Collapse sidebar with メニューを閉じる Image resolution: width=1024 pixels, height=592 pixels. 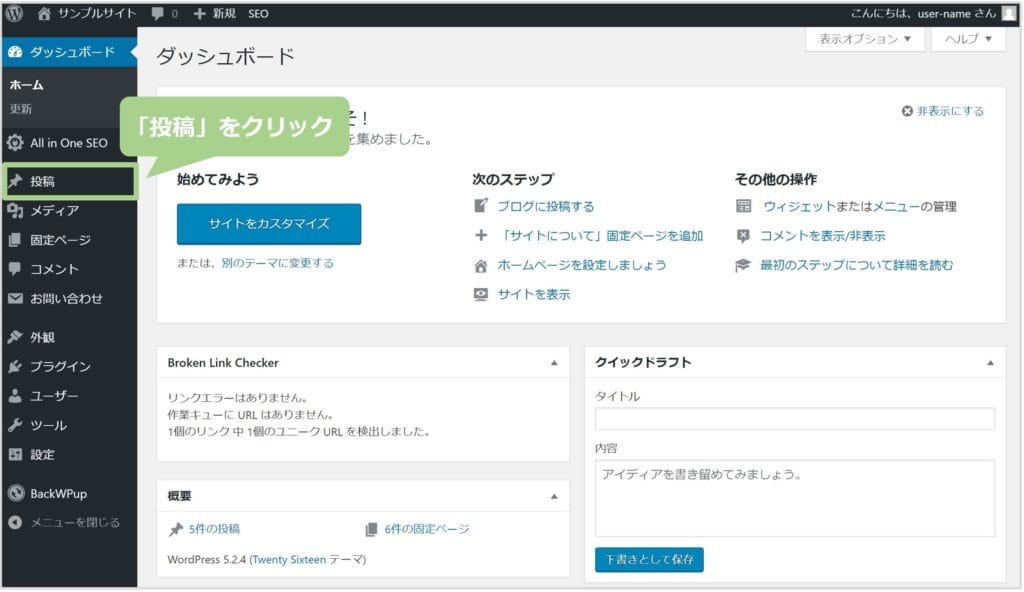pos(74,522)
